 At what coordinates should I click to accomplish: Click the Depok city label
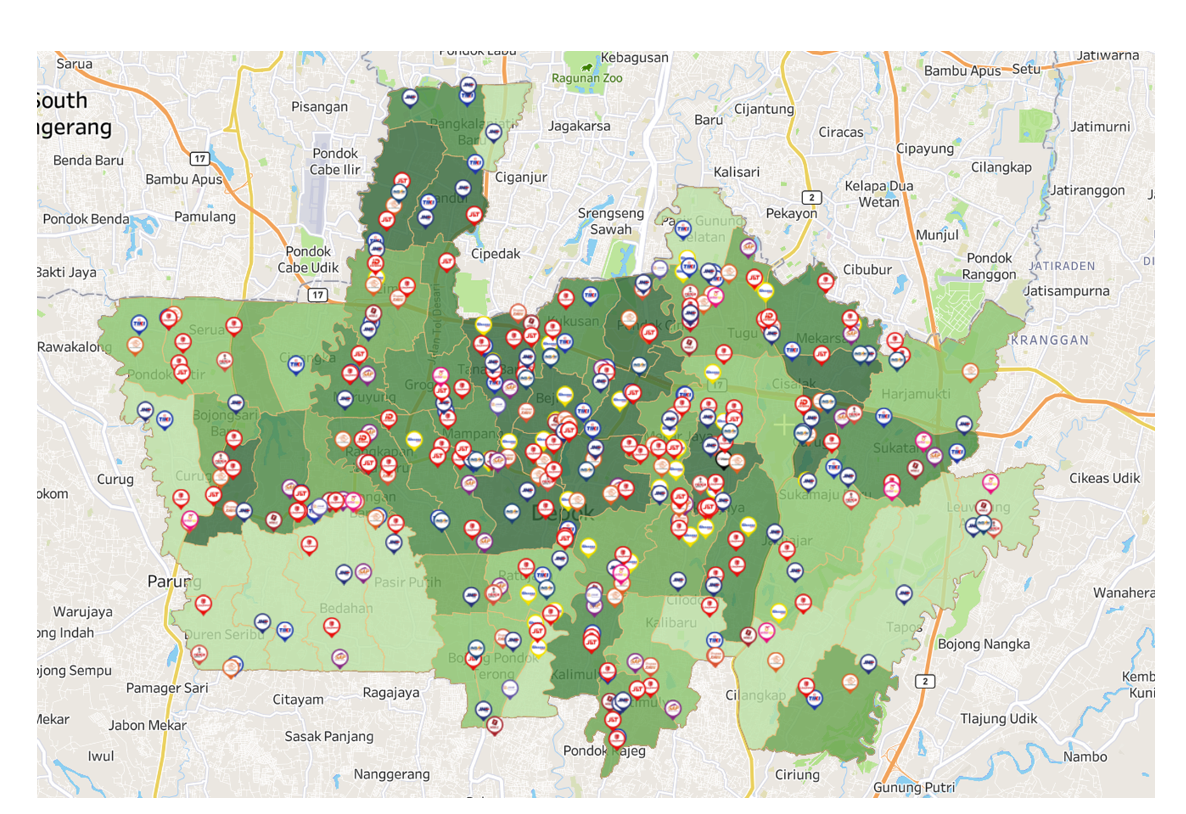pos(563,514)
